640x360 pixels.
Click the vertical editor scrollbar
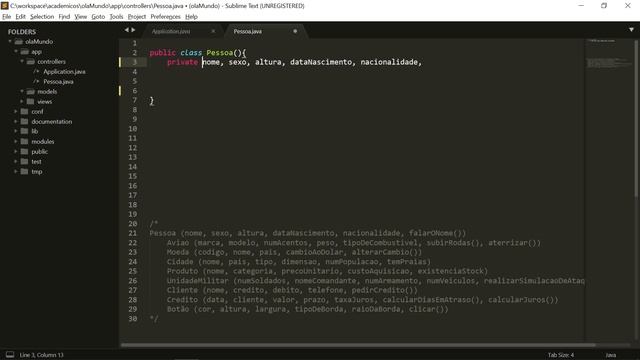coord(636,118)
